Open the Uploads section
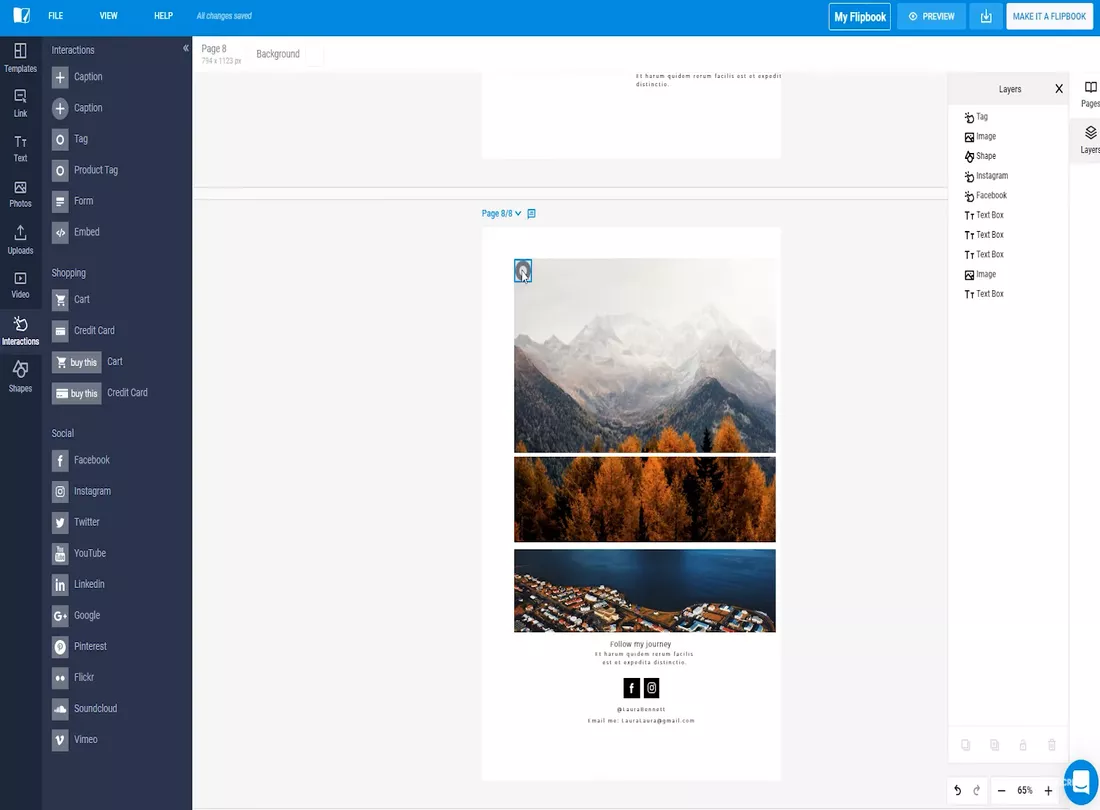Viewport: 1100px width, 810px height. tap(20, 240)
